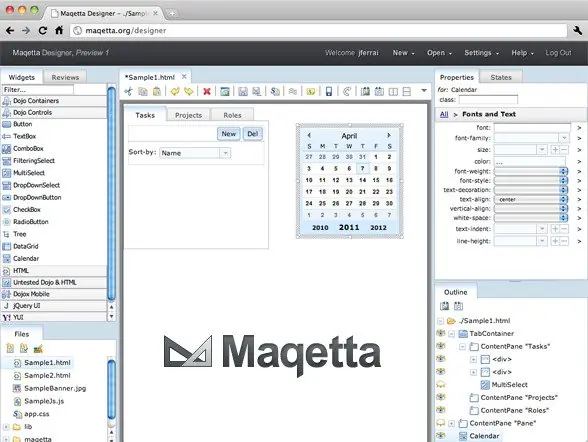
Task: Toggle visibility eye for Calendar outline item
Action: tap(441, 436)
